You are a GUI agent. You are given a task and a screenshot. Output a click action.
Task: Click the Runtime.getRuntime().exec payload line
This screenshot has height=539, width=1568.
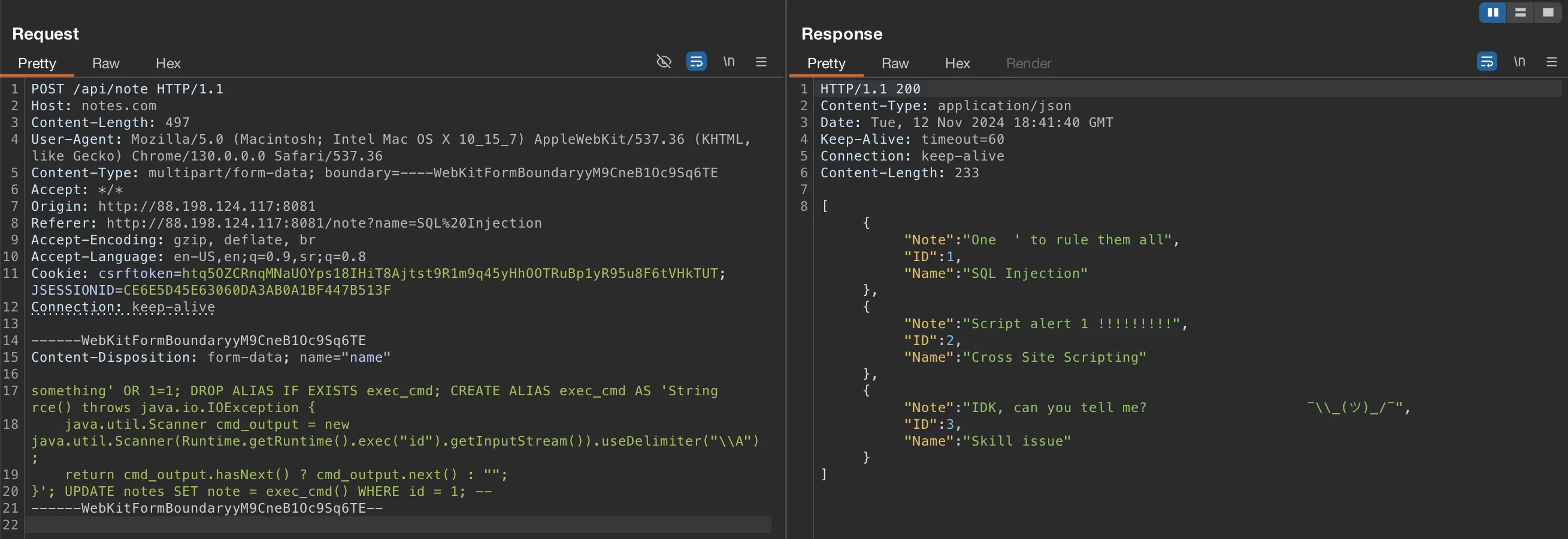click(x=396, y=441)
